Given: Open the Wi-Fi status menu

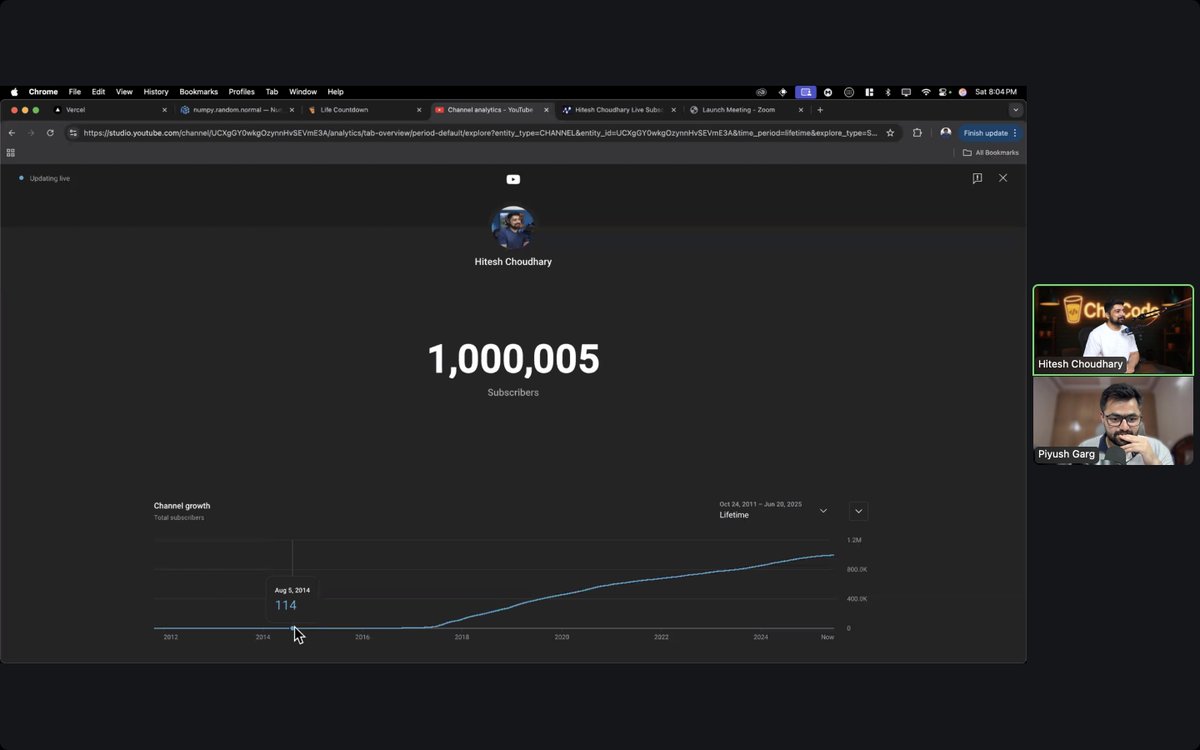Looking at the screenshot, I should 926,92.
